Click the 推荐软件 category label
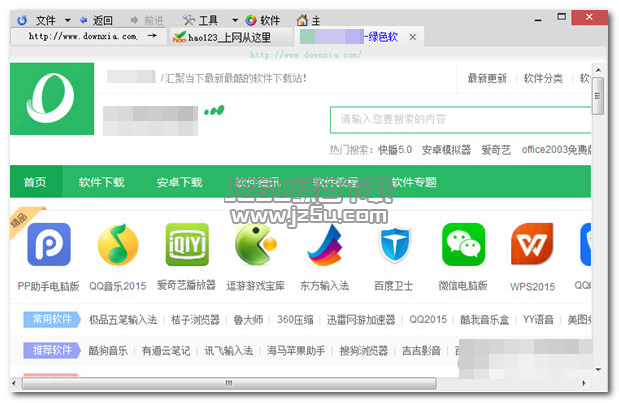619x403 pixels. (x=52, y=350)
